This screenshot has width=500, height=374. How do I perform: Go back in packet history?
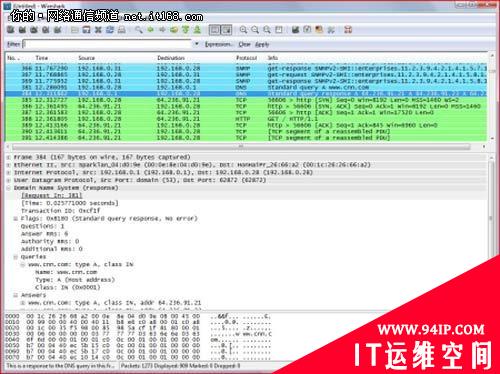pos(150,30)
